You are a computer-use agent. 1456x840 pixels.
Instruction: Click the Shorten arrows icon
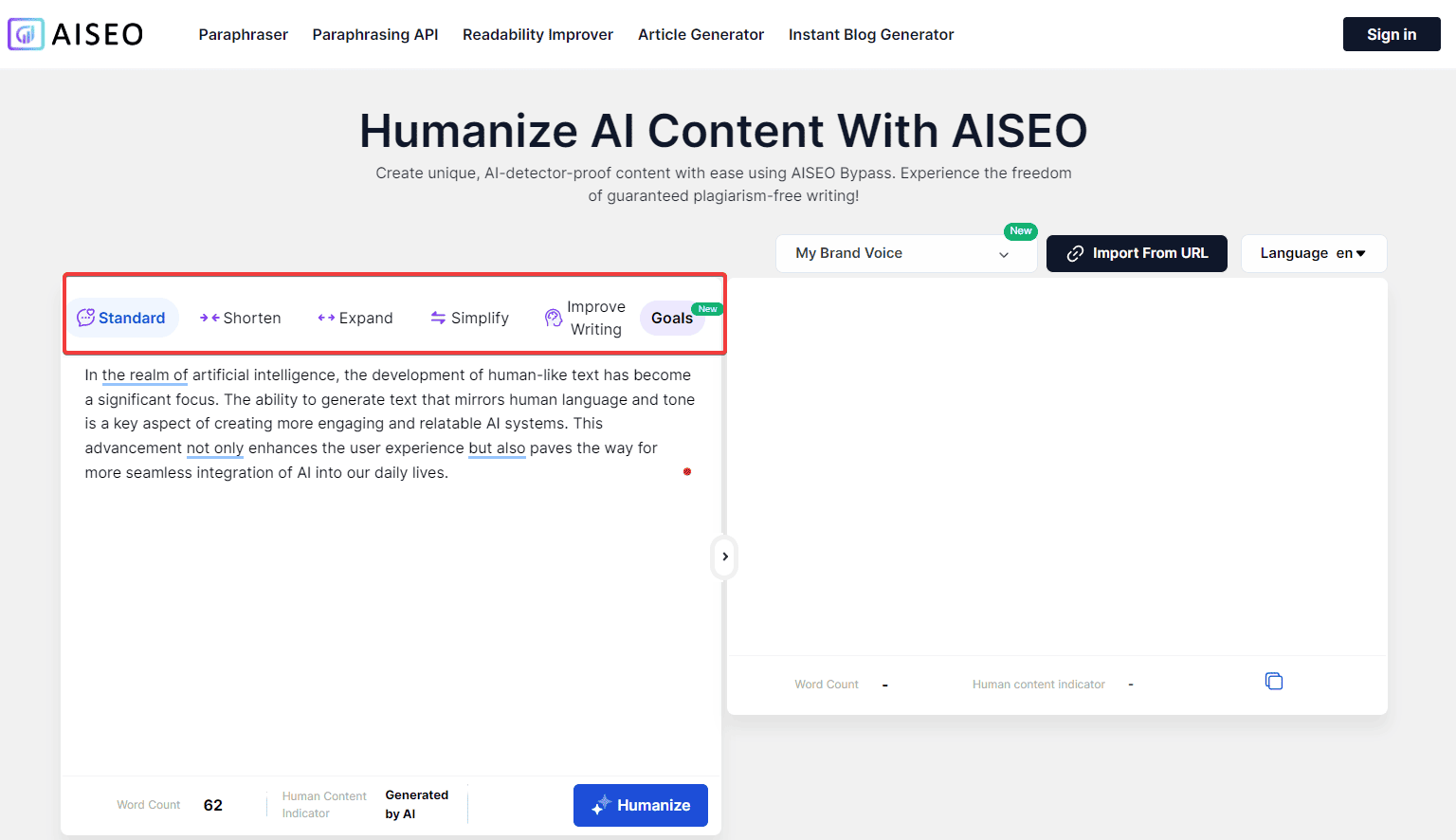[x=209, y=318]
